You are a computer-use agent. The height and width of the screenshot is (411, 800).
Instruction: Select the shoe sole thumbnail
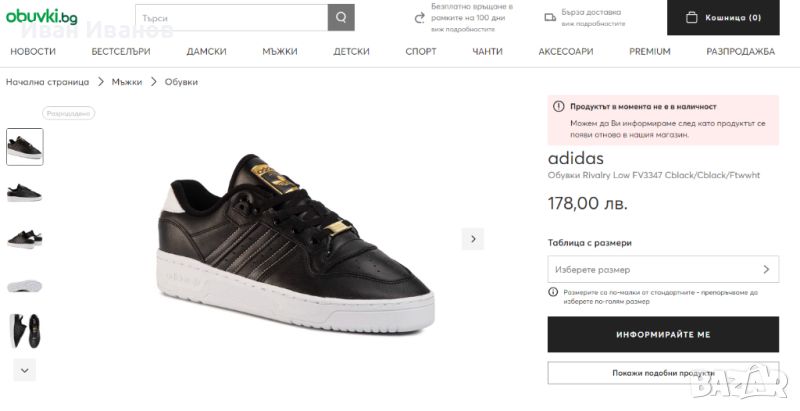[x=25, y=285]
